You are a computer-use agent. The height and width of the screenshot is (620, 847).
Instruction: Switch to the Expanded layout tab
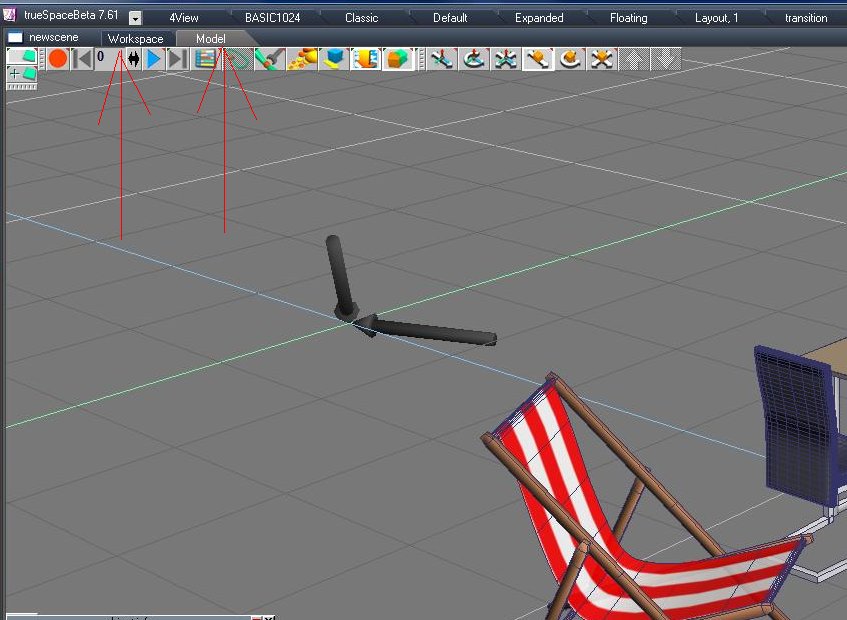click(x=539, y=18)
